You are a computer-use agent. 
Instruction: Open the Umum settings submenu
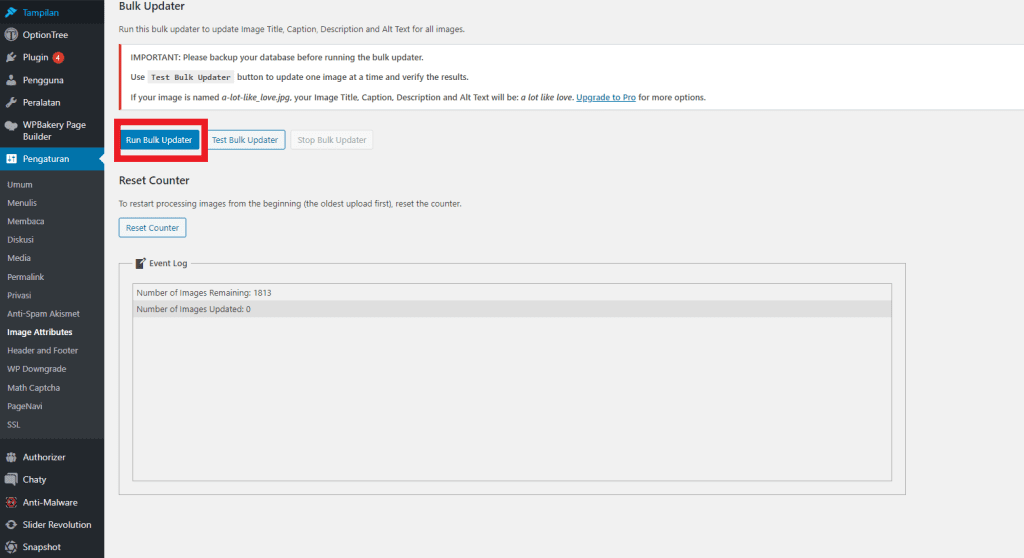coord(20,185)
